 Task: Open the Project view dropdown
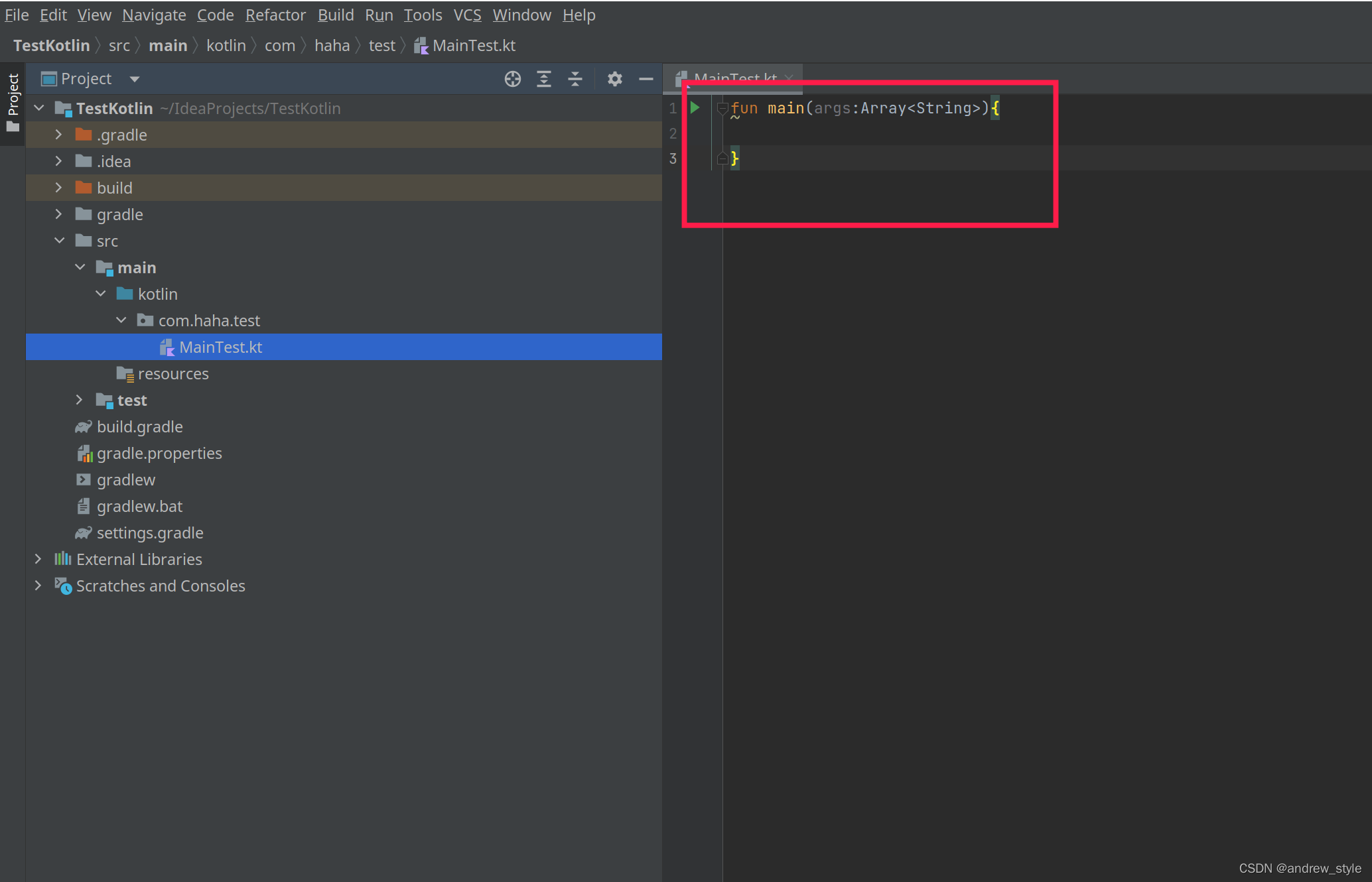point(135,79)
